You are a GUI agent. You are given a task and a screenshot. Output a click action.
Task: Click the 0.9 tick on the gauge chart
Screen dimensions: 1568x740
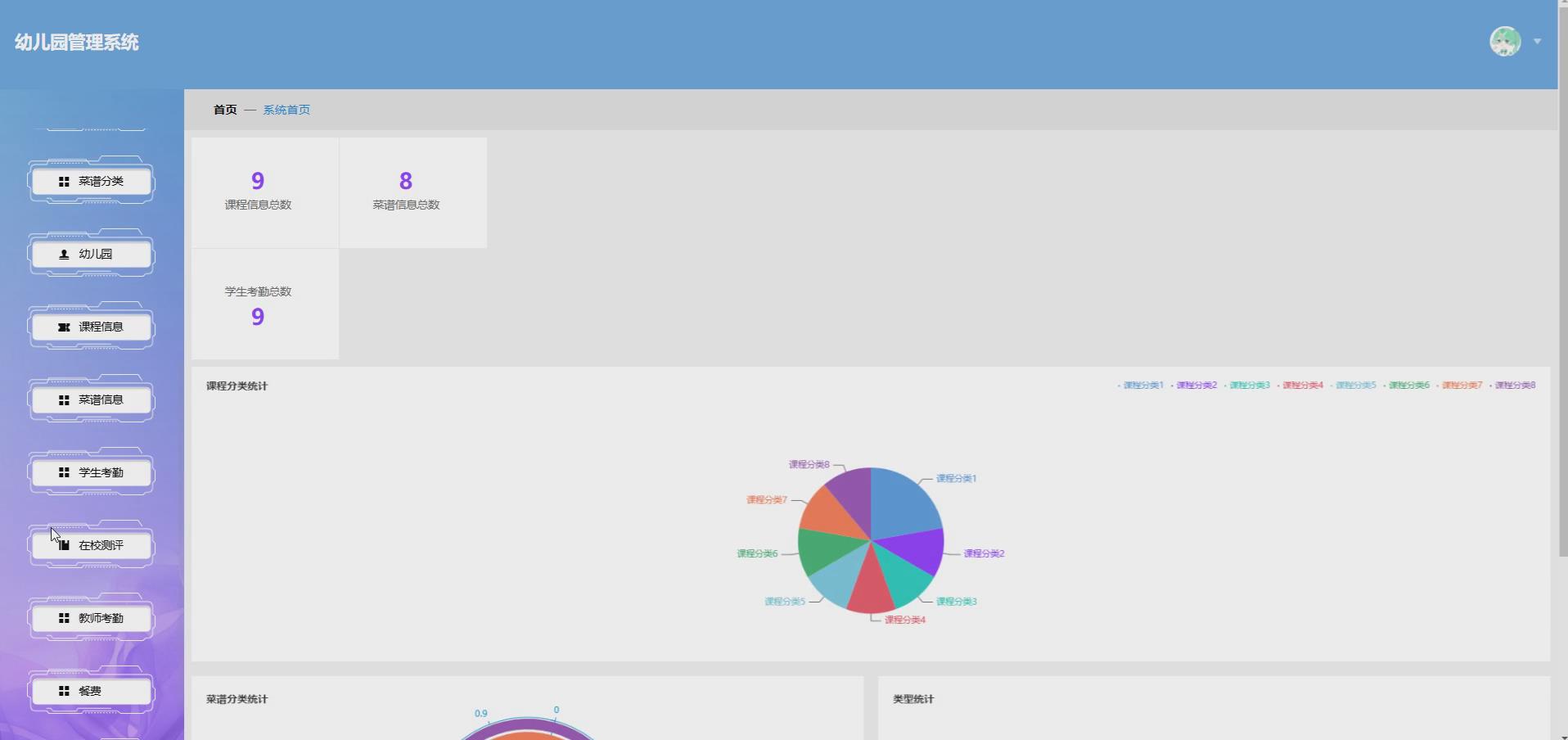(481, 714)
